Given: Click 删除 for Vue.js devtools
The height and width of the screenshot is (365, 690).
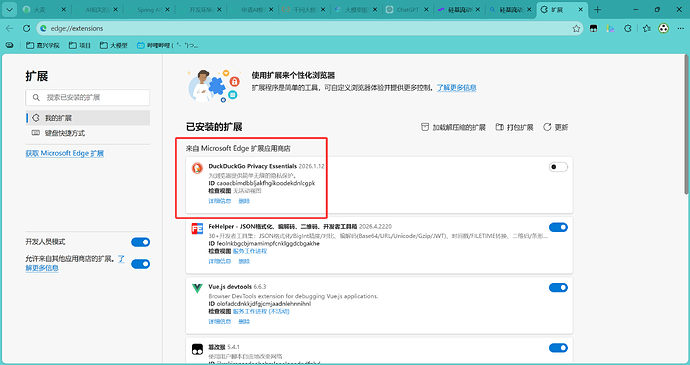Looking at the screenshot, I should (x=244, y=321).
